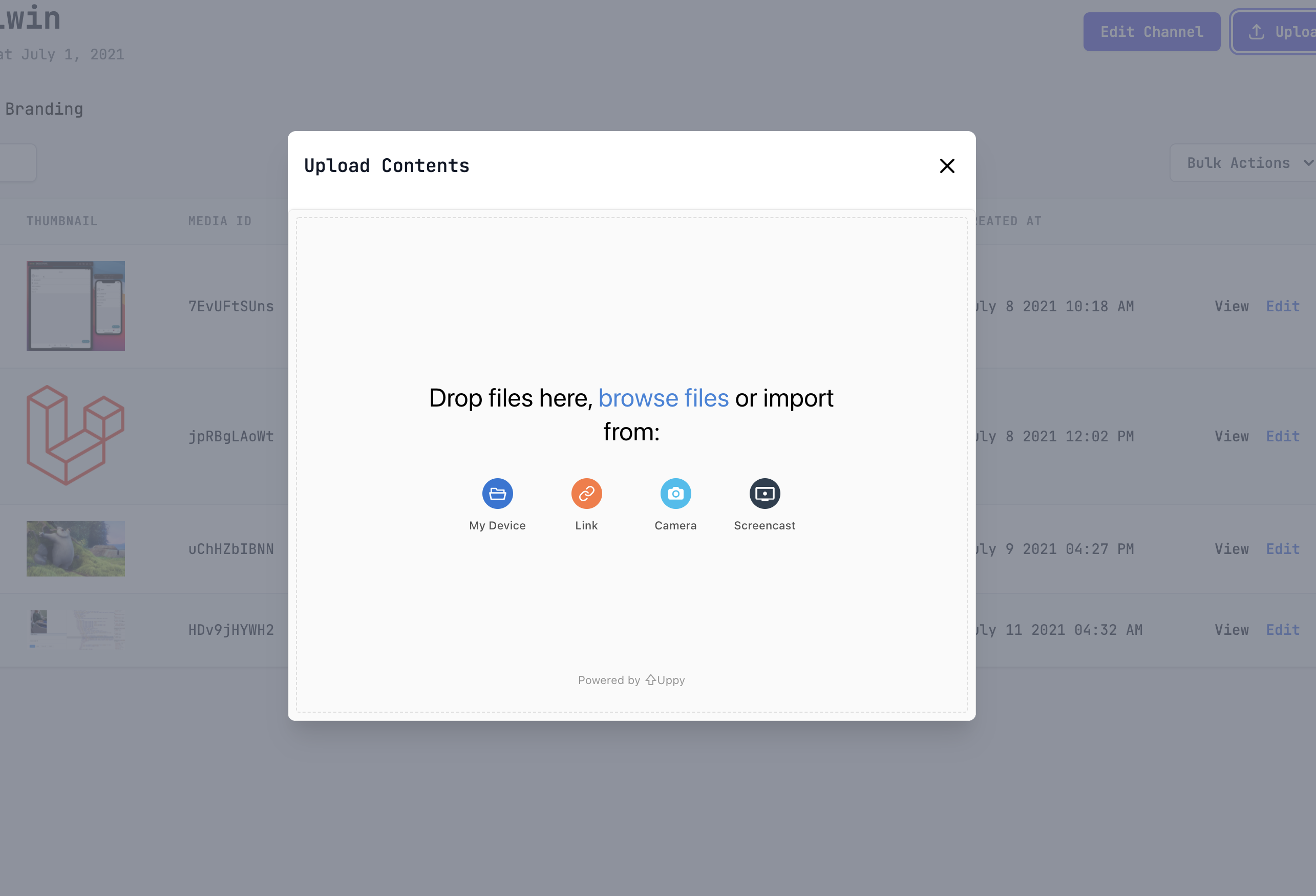
Task: Click the Edit Channel button
Action: point(1151,32)
